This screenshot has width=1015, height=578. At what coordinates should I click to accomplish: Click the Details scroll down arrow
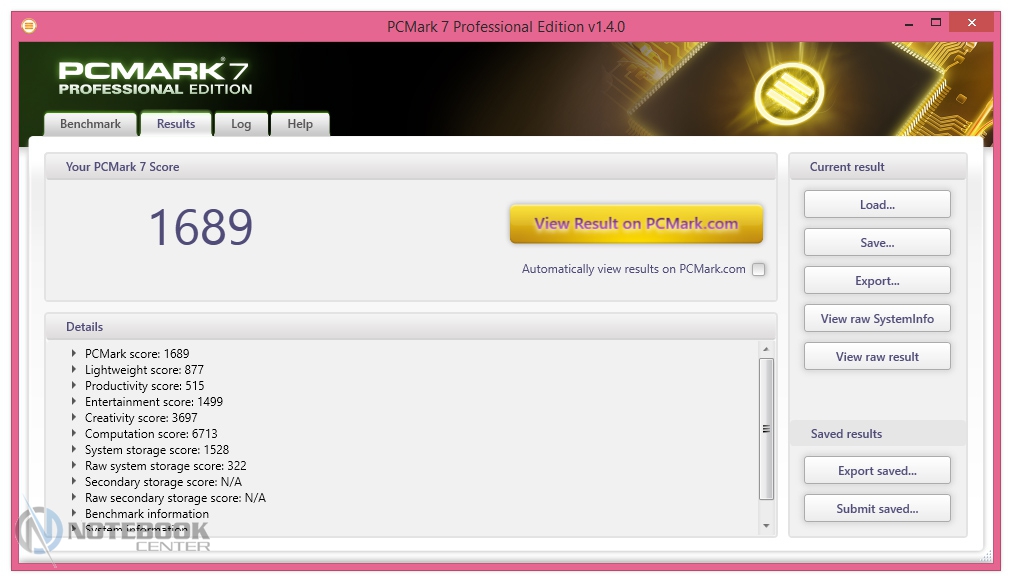(766, 526)
